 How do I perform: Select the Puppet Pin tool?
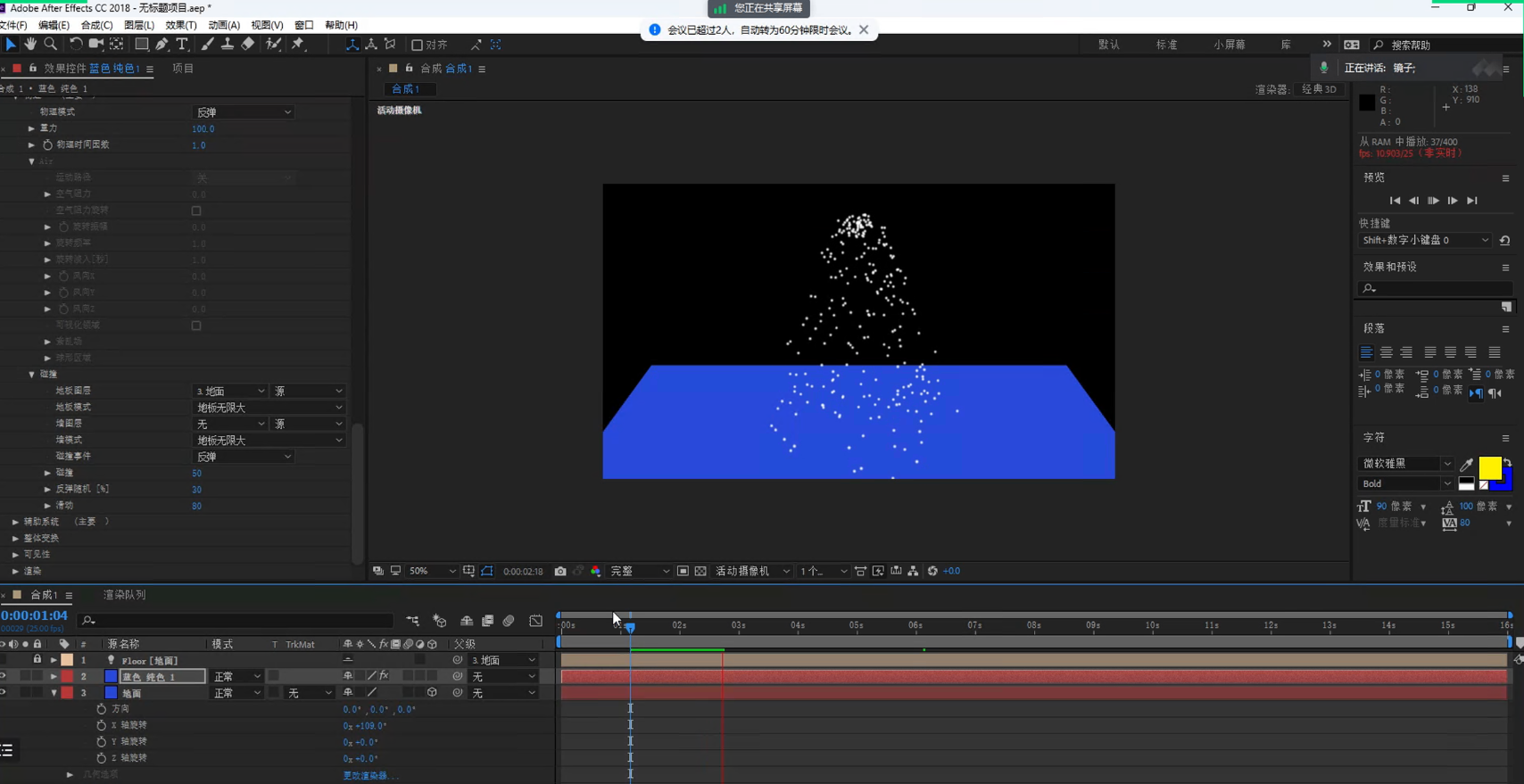click(x=298, y=44)
